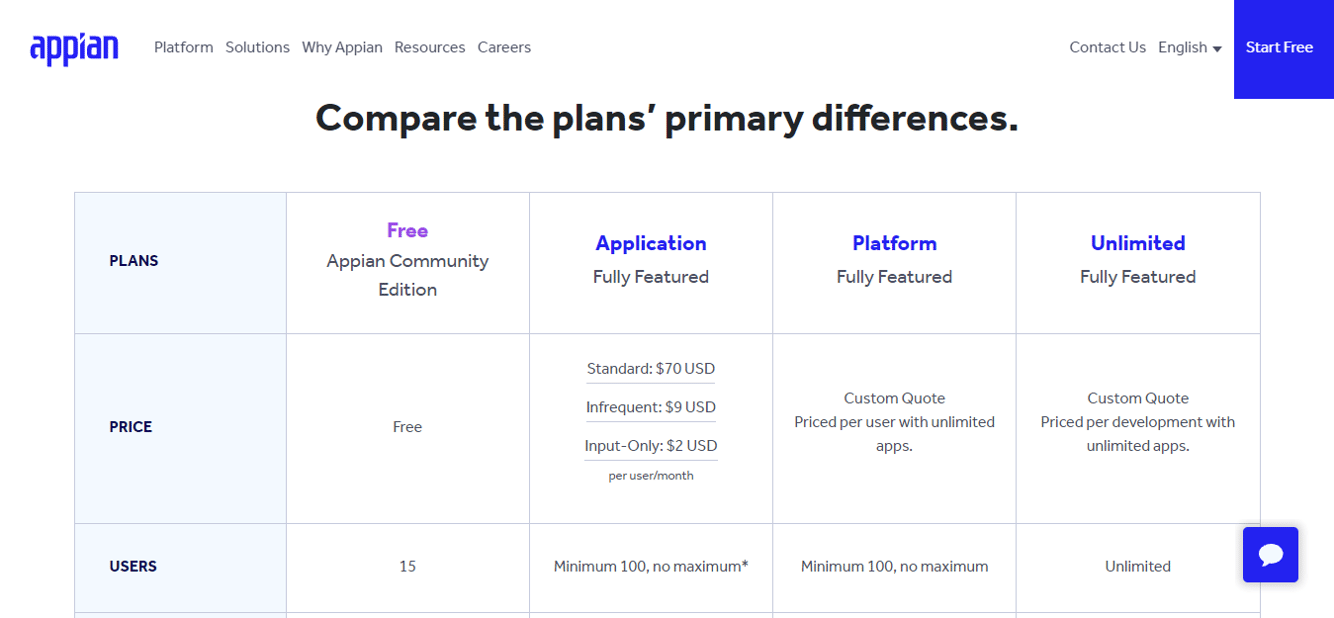This screenshot has width=1334, height=618.
Task: Open the Platform menu
Action: [183, 47]
